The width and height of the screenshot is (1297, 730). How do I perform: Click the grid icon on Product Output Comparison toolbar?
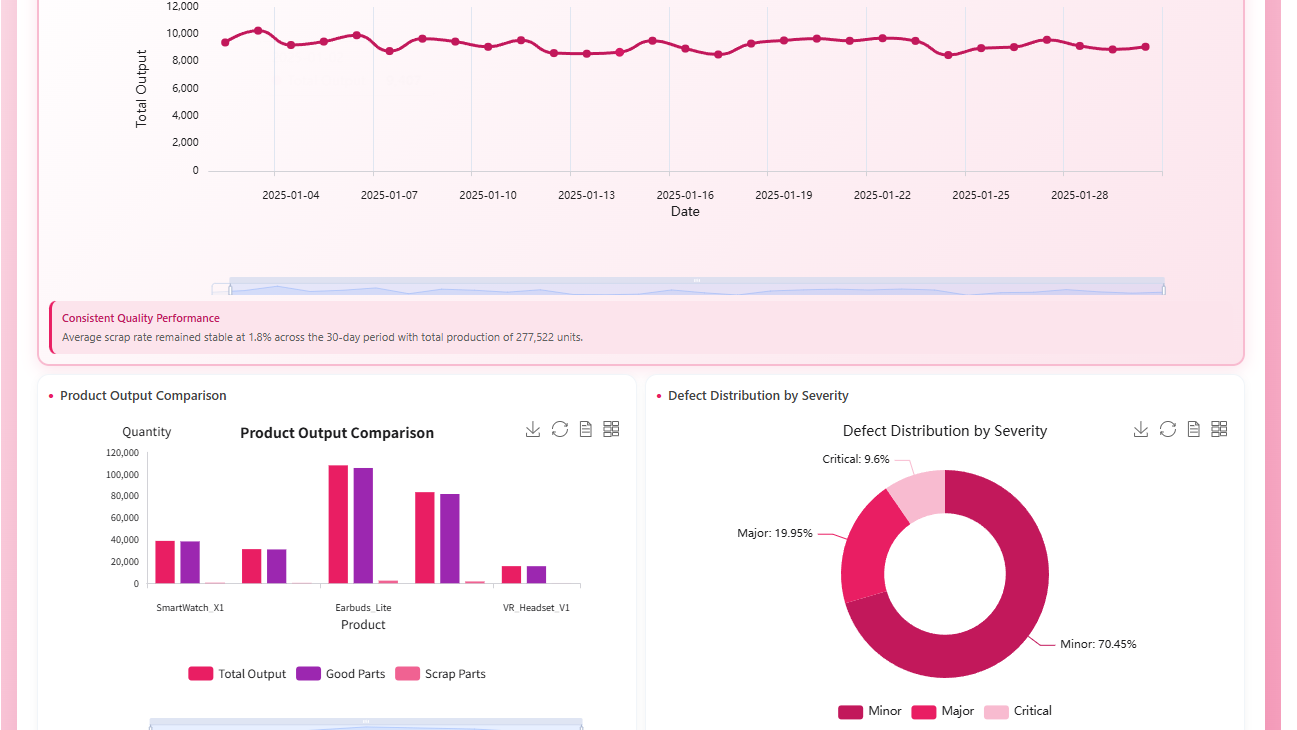click(x=611, y=429)
